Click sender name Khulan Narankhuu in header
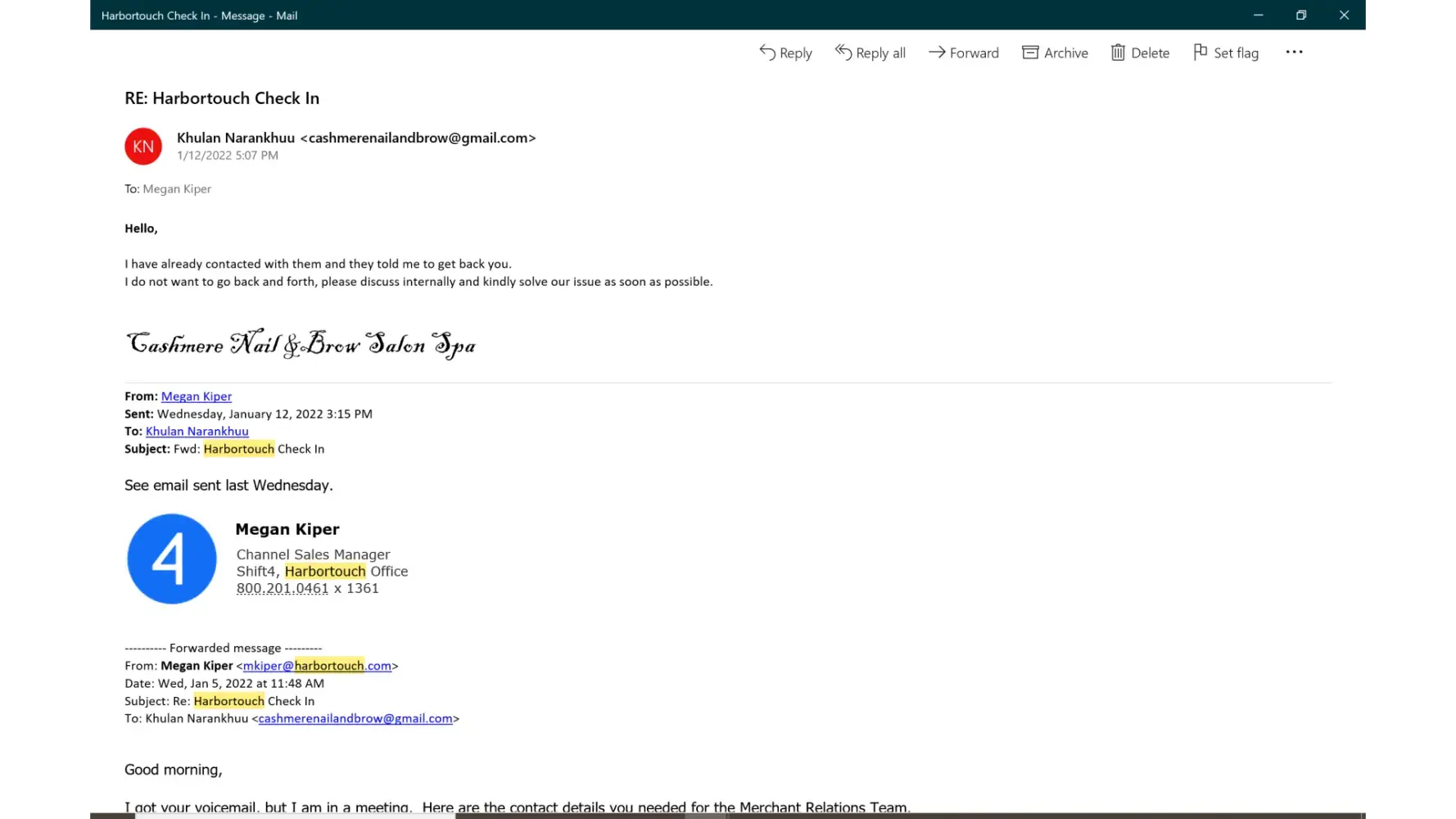Viewport: 1456px width, 819px height. (x=236, y=138)
